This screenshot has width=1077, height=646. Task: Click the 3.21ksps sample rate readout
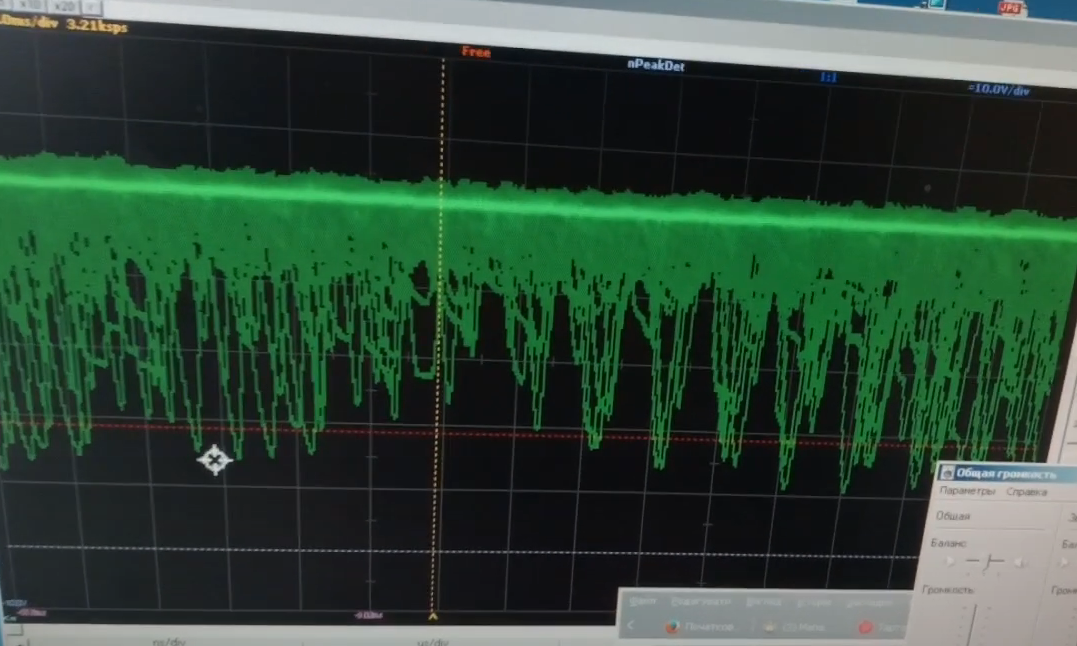click(97, 27)
